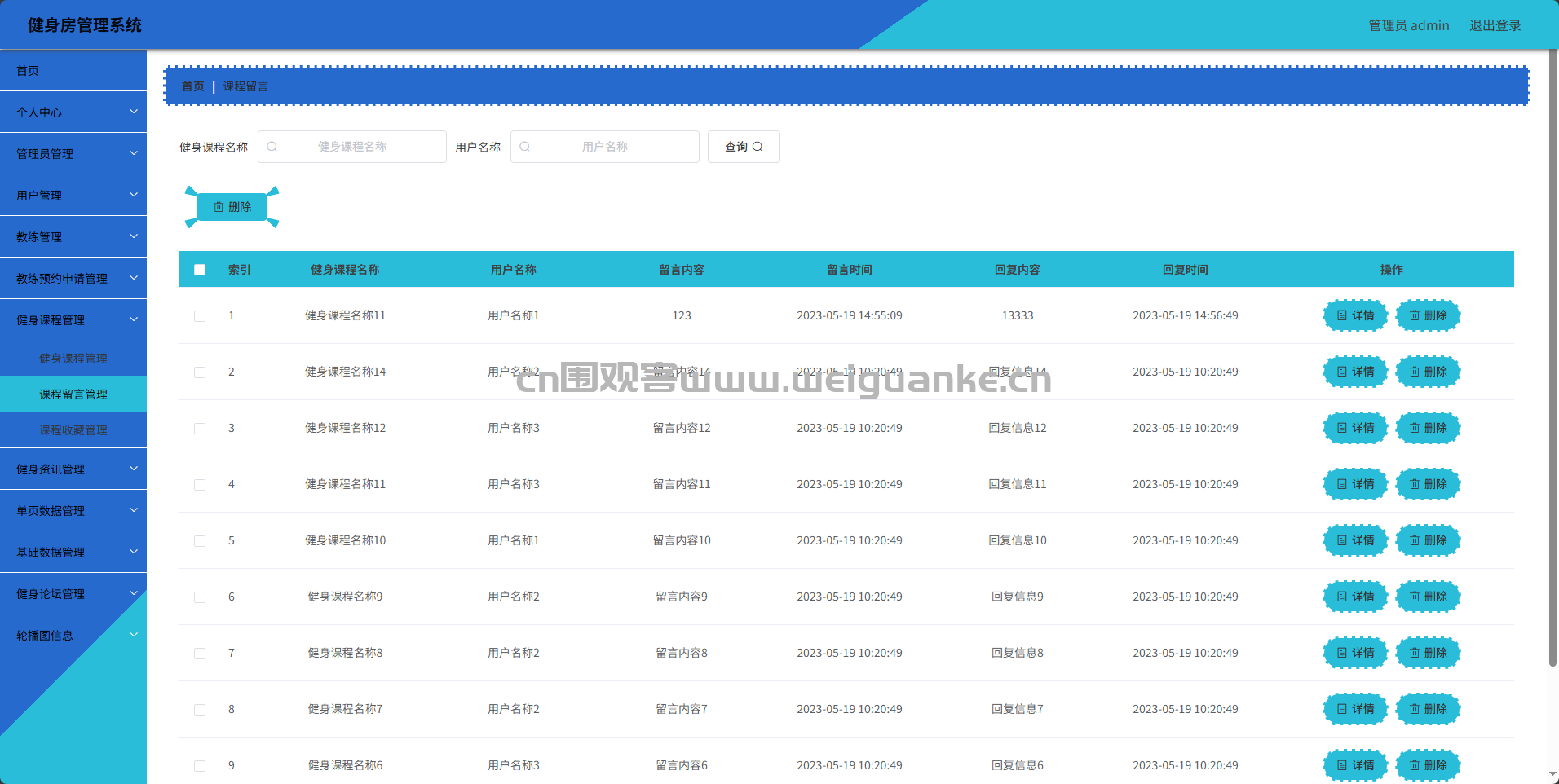Image resolution: width=1559 pixels, height=784 pixels.
Task: Expand the 轮播图信息 sidebar menu
Action: coord(73,635)
